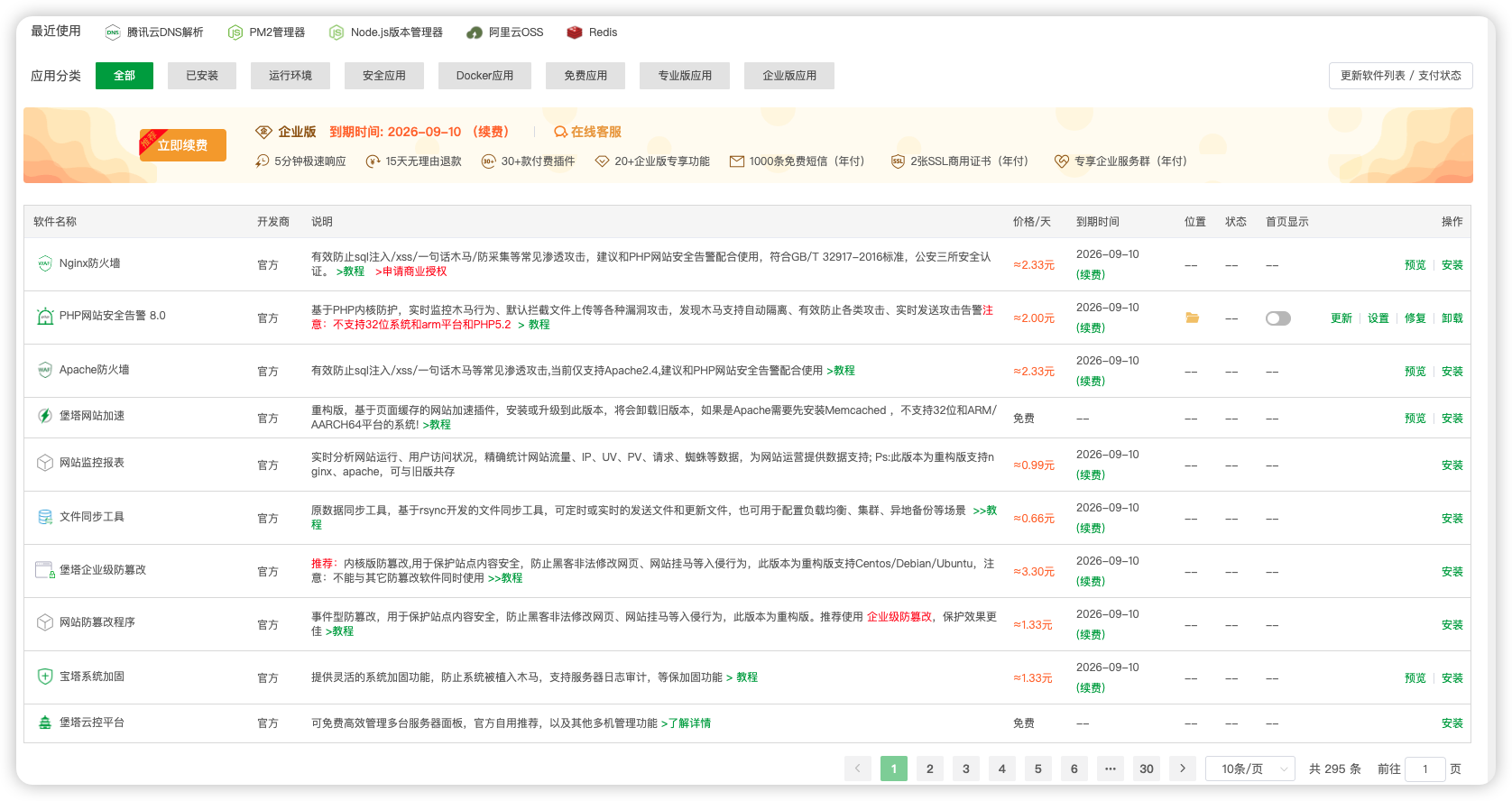Click the 堡塔网站加速 lightning icon

click(45, 416)
